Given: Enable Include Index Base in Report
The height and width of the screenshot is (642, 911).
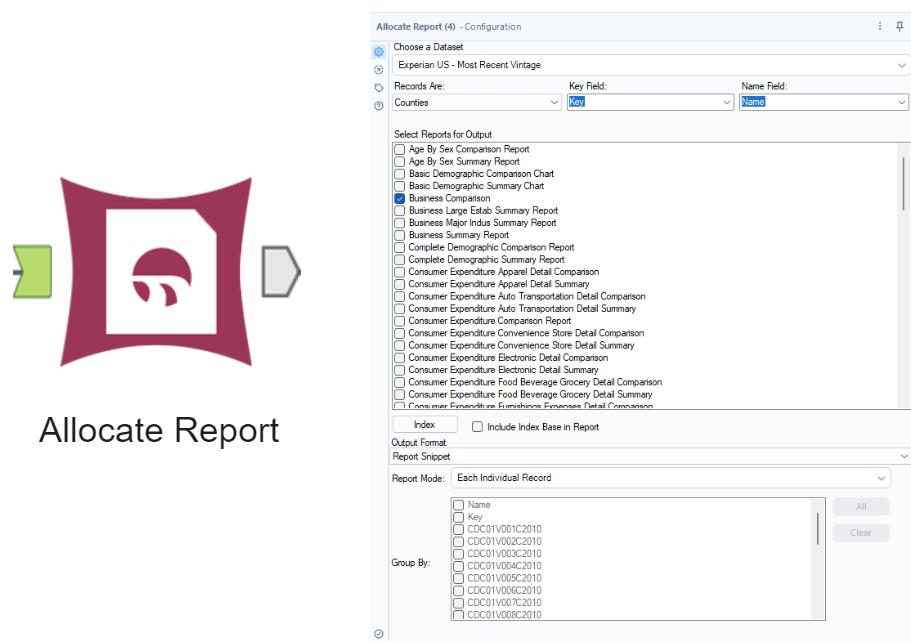Looking at the screenshot, I should tap(478, 426).
